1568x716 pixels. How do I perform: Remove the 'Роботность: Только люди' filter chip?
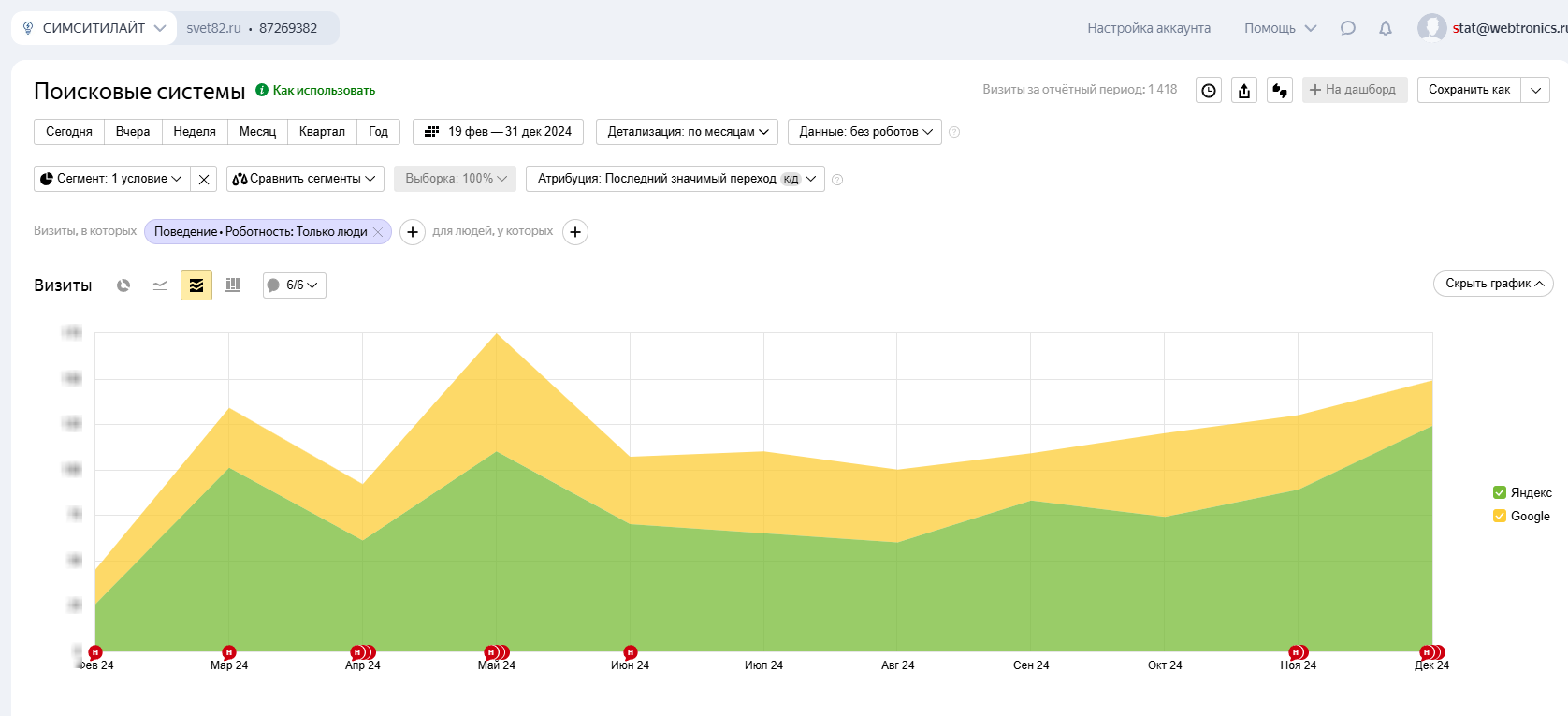[378, 232]
